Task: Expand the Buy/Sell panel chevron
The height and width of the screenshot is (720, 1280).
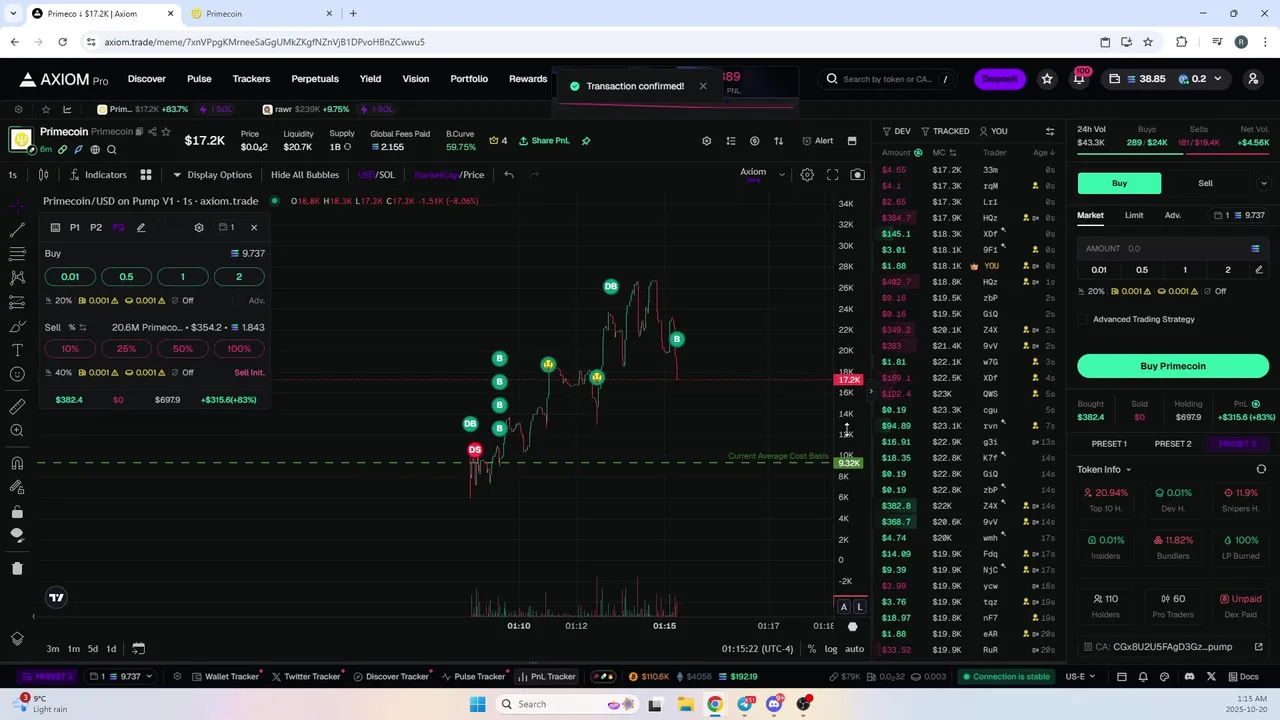Action: click(1263, 184)
